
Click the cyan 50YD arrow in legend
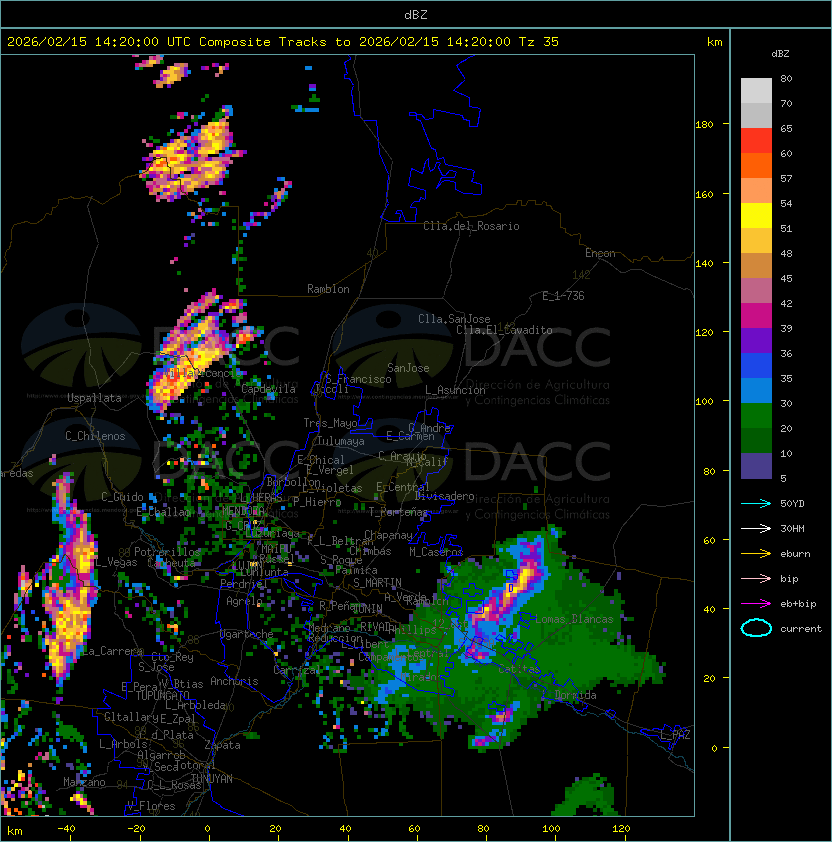756,504
